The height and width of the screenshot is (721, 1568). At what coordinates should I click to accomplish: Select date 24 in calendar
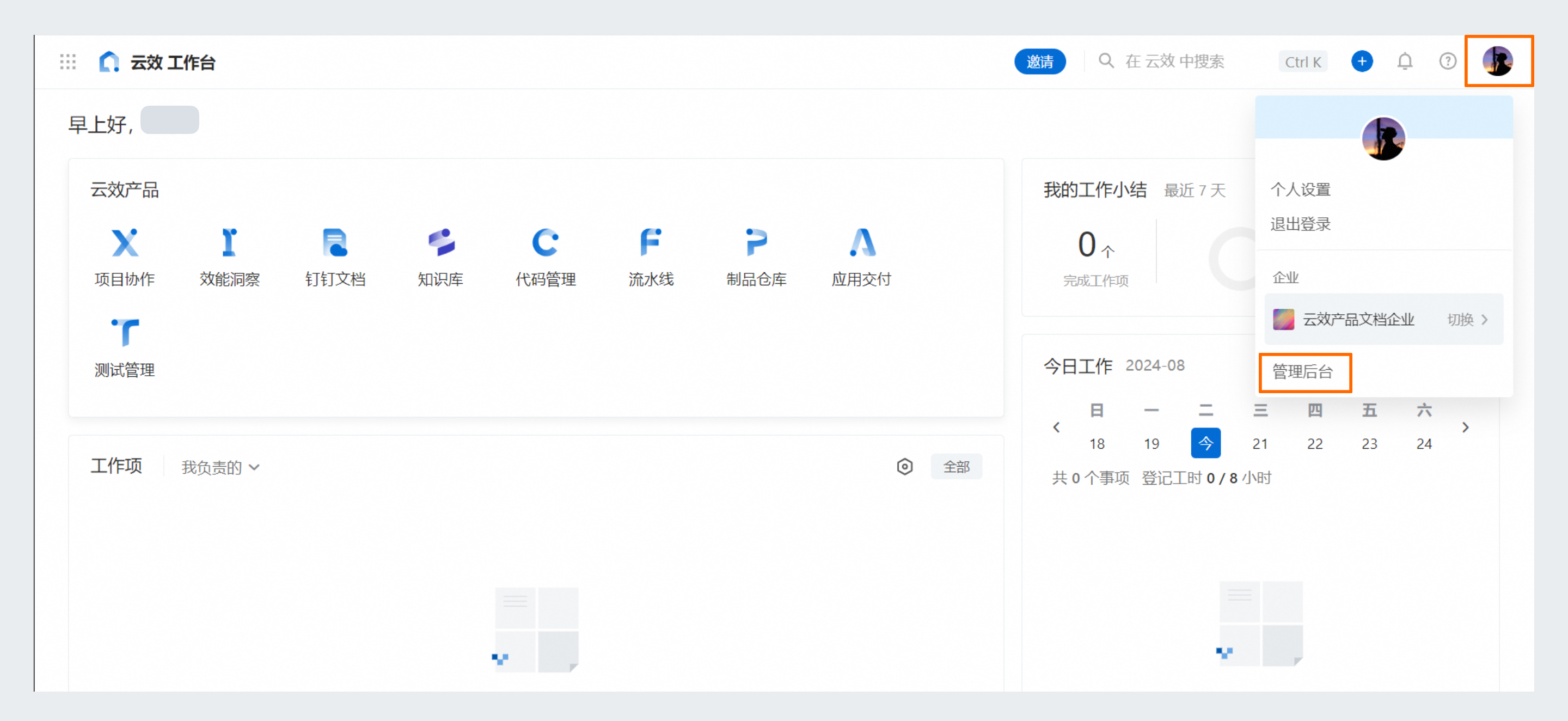(1424, 443)
